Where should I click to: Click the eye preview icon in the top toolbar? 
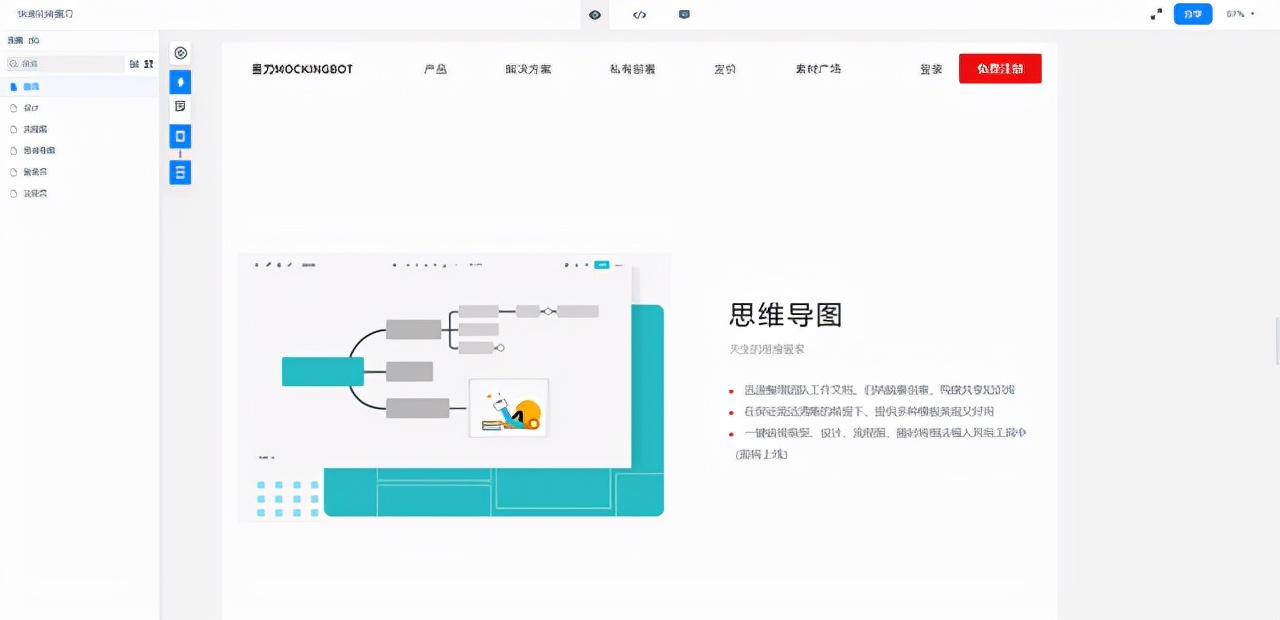[x=594, y=14]
